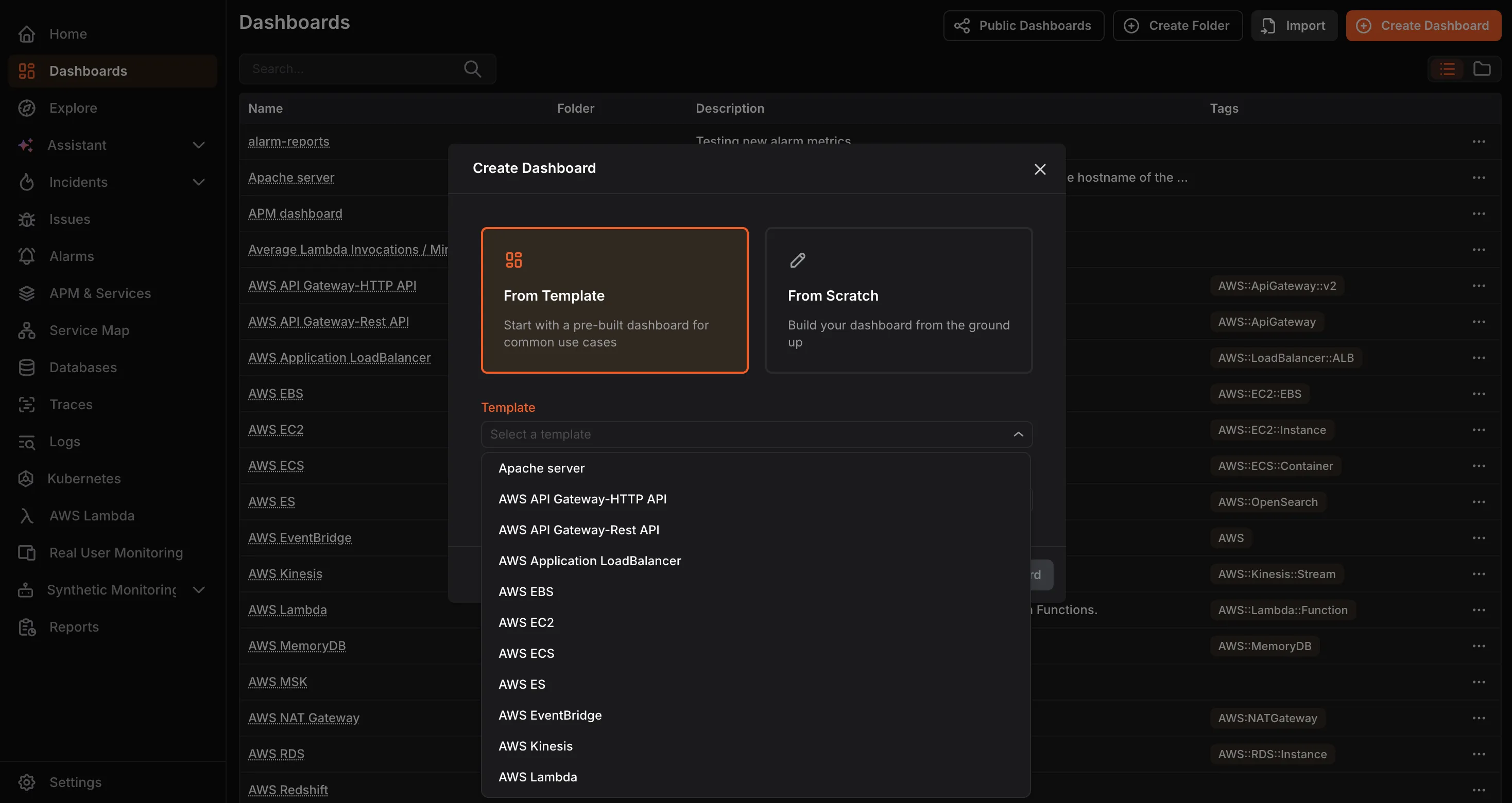Viewport: 1512px width, 803px height.
Task: Click the pencil icon on From Scratch card
Action: click(798, 260)
